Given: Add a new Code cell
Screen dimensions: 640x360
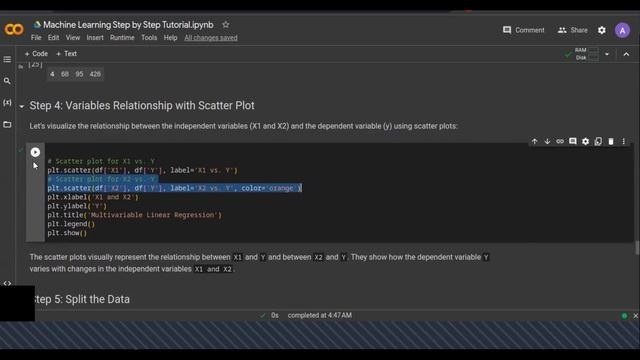Looking at the screenshot, I should pyautogui.click(x=36, y=53).
